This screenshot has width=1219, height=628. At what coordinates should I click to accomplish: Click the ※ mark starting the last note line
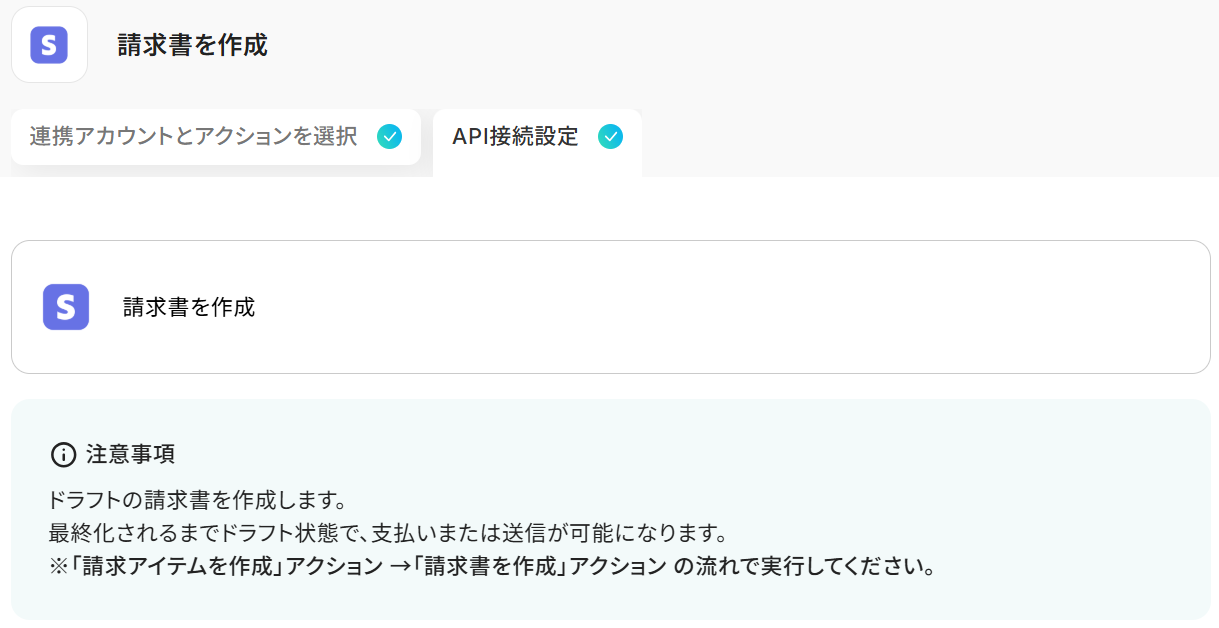coord(58,567)
